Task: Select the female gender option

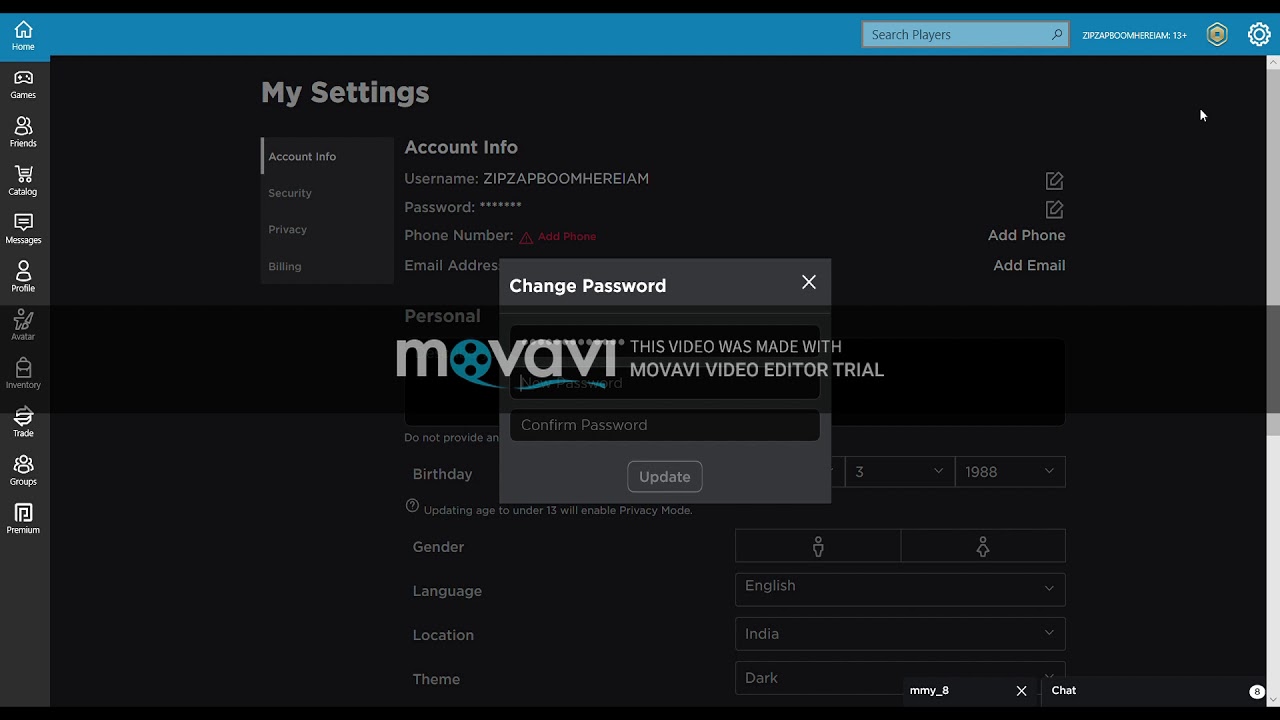Action: tap(983, 546)
